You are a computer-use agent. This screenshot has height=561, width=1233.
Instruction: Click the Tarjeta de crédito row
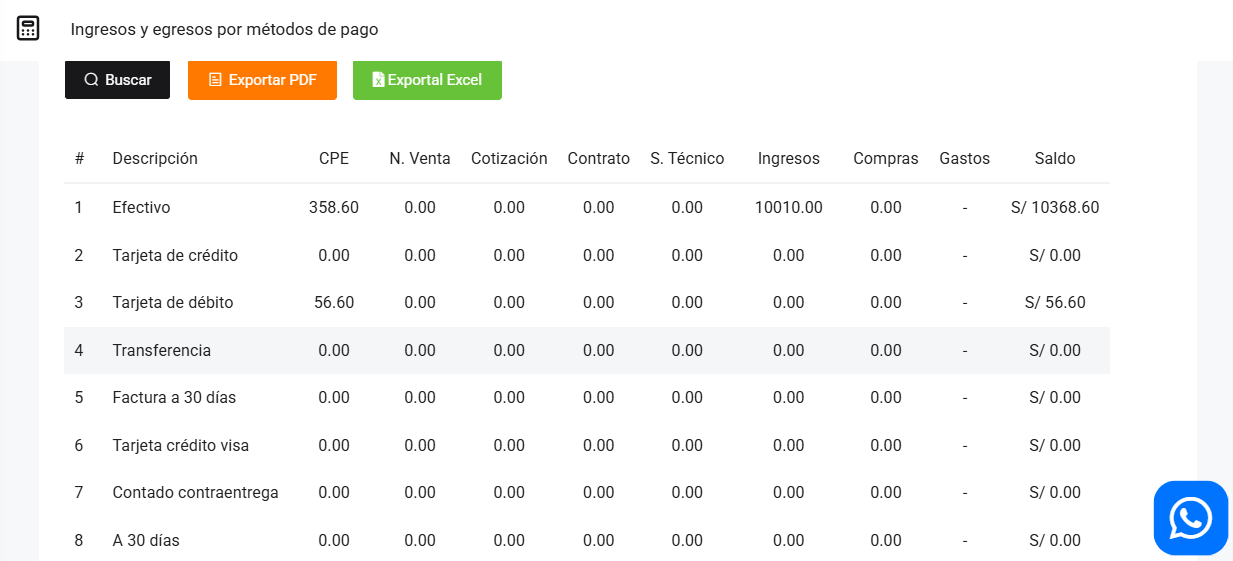click(175, 255)
